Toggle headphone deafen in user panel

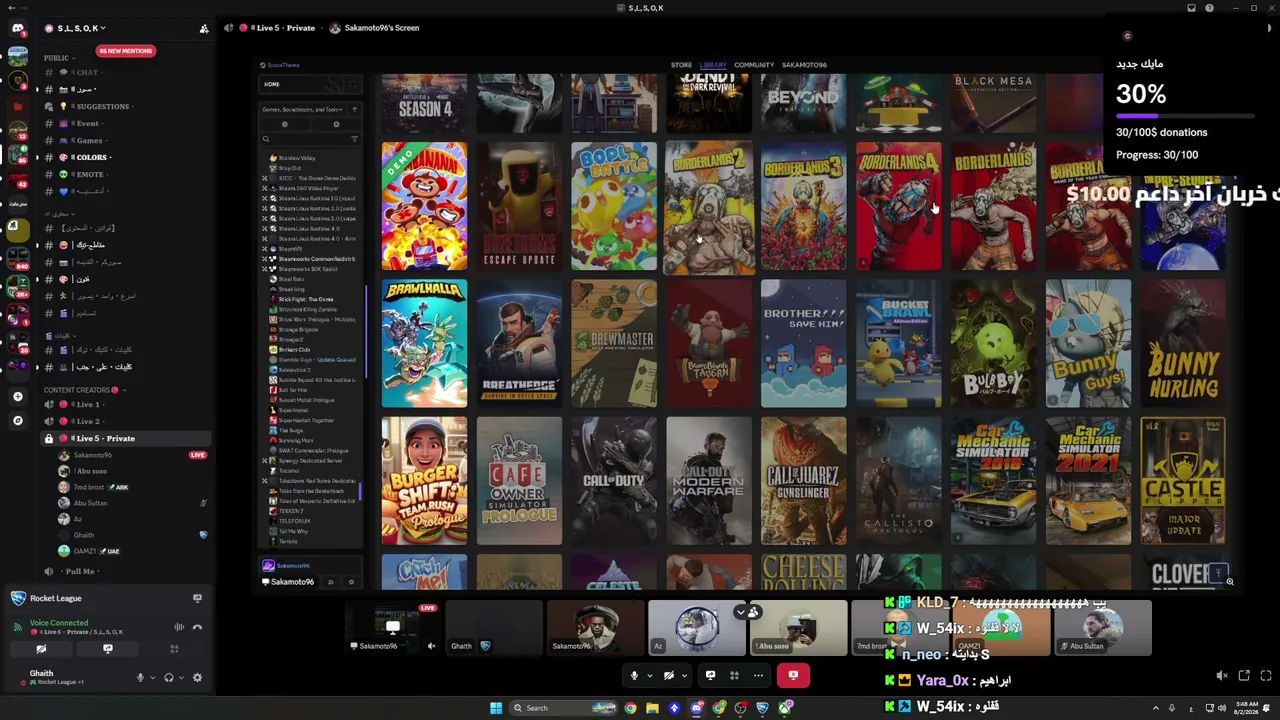168,677
